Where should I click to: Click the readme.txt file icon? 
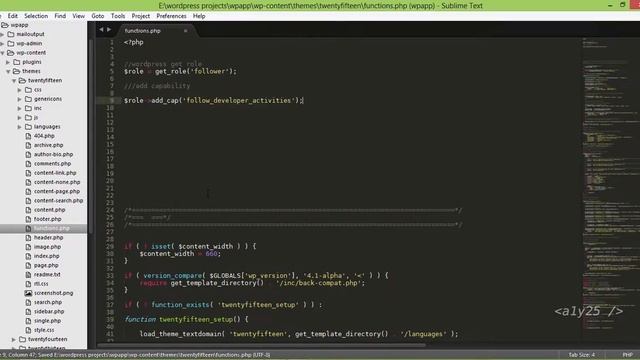tap(28, 274)
